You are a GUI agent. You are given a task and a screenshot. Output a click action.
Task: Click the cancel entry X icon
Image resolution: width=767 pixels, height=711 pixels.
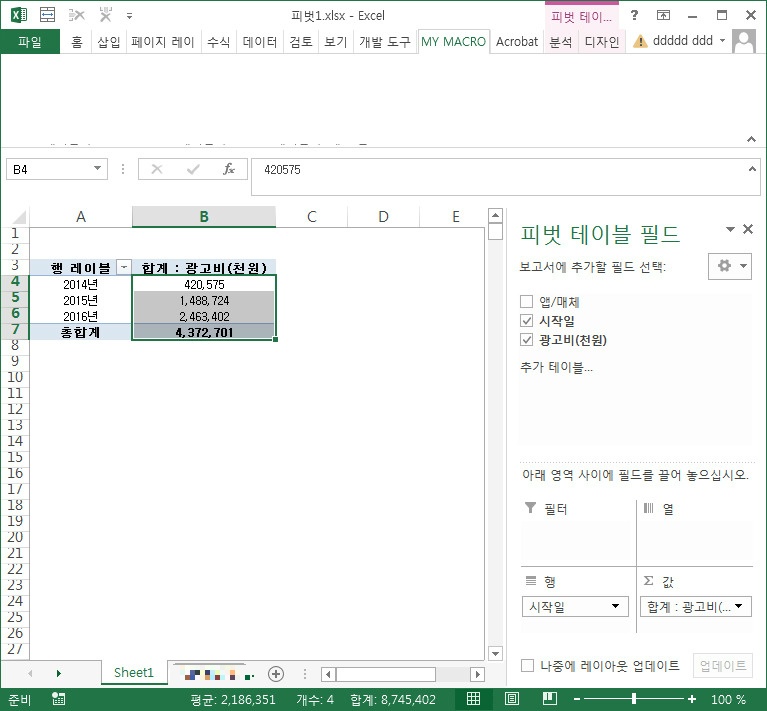pyautogui.click(x=157, y=169)
